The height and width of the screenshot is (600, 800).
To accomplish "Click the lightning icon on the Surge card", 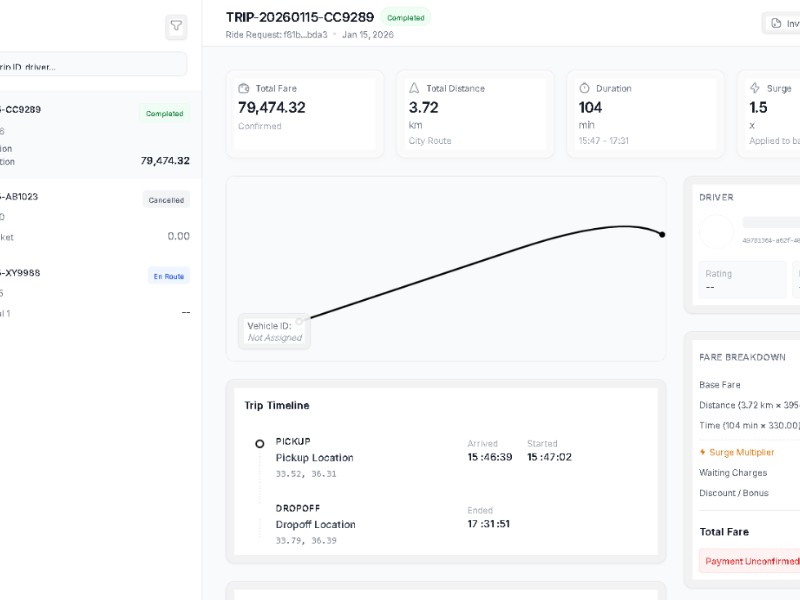I will (x=755, y=88).
